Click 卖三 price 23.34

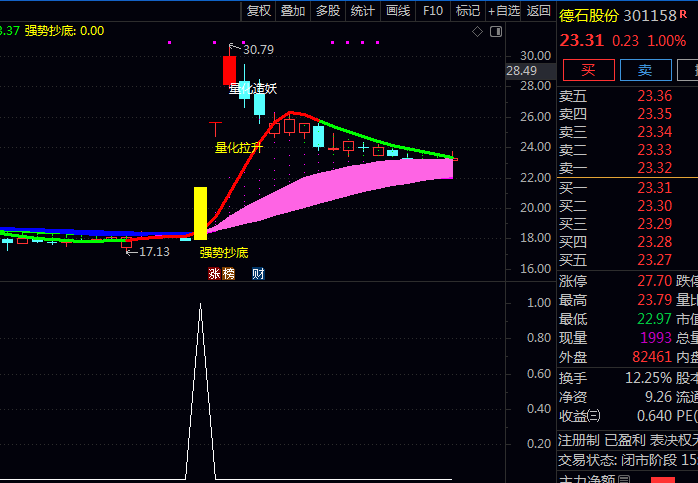click(x=654, y=132)
